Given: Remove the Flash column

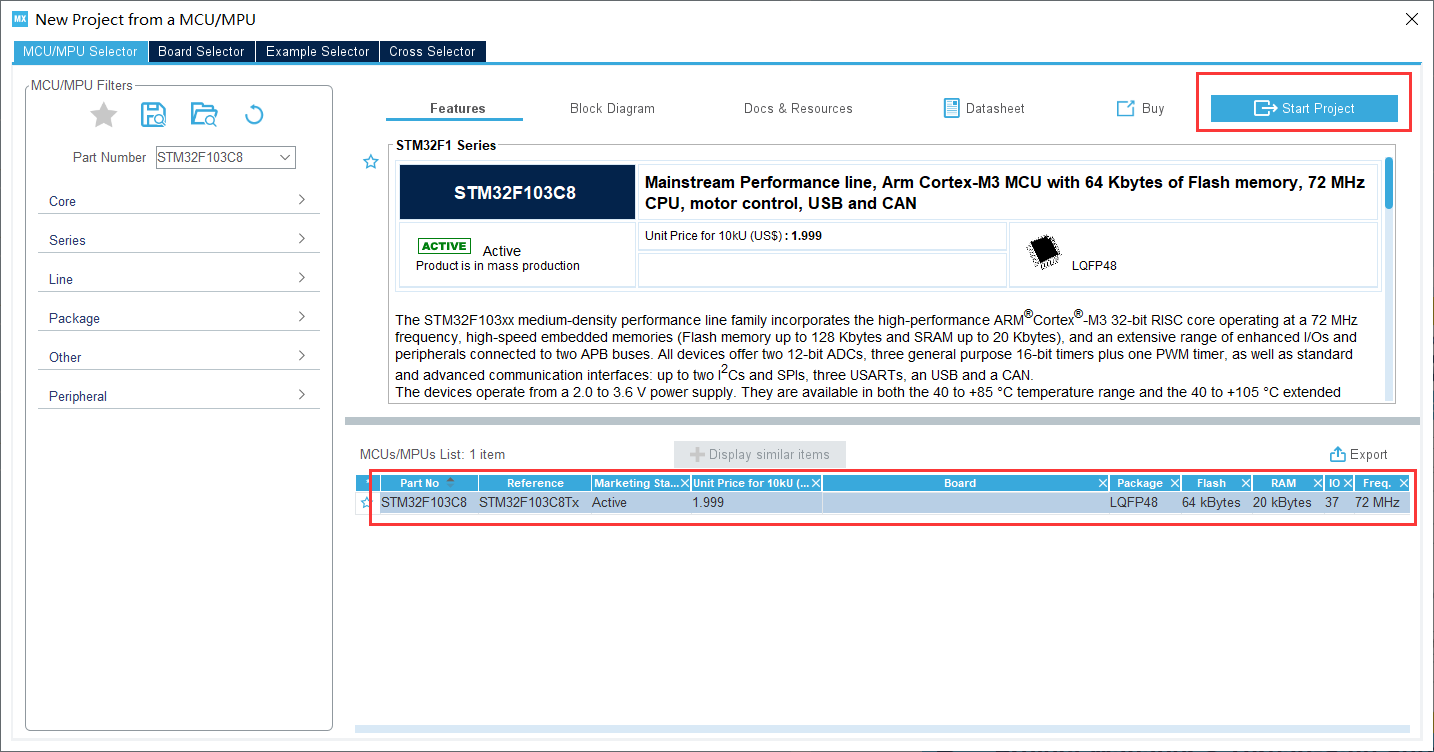Looking at the screenshot, I should tap(1245, 483).
